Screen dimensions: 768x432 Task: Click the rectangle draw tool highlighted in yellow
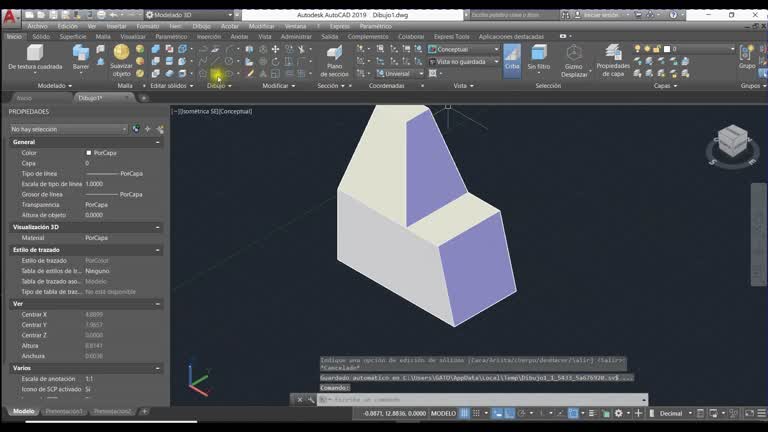(216, 73)
